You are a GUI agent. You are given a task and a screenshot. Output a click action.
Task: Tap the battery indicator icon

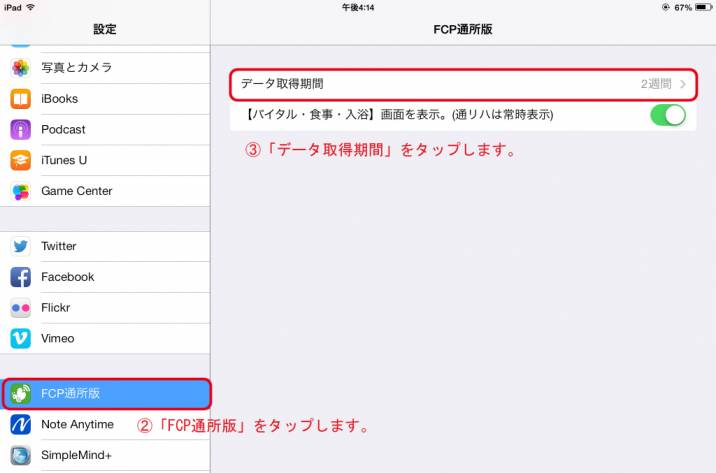pos(703,7)
